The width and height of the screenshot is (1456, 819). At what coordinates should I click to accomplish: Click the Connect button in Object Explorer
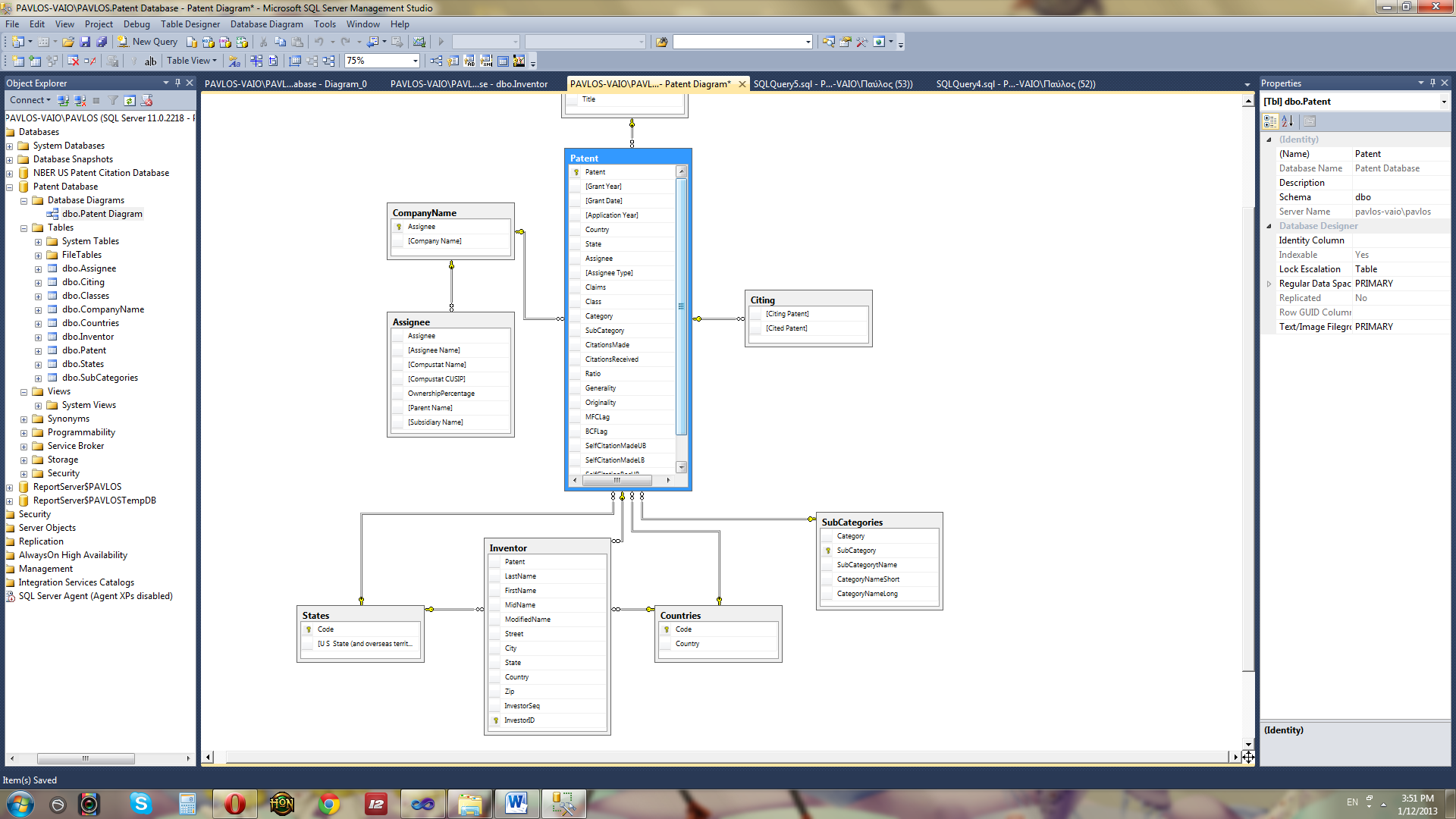(x=29, y=100)
